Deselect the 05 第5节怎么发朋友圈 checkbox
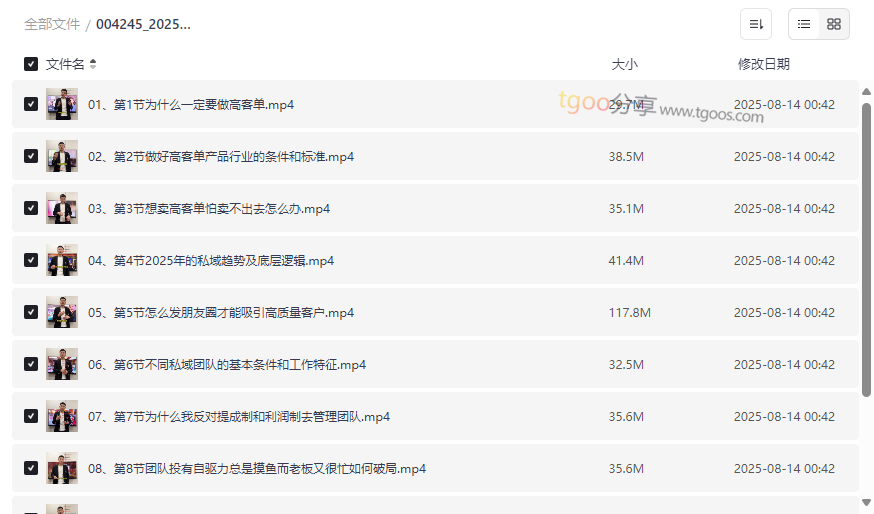The image size is (874, 514). point(31,312)
